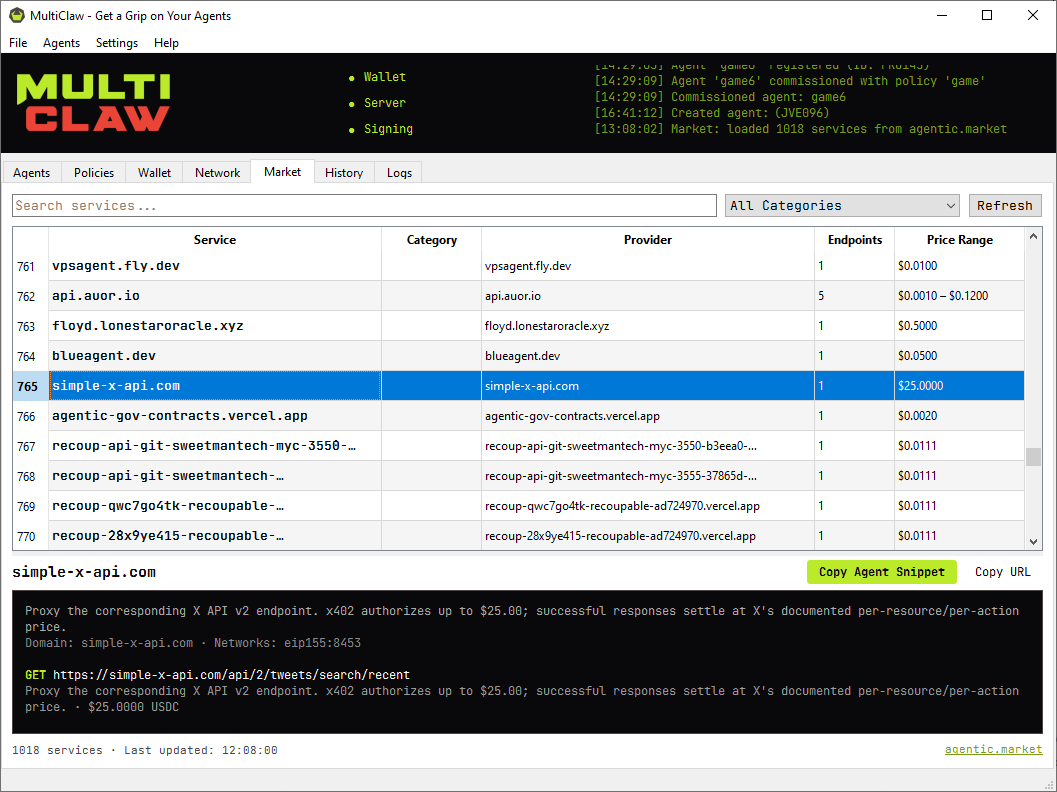Image resolution: width=1057 pixels, height=792 pixels.
Task: Sort by the Category column header
Action: [431, 239]
